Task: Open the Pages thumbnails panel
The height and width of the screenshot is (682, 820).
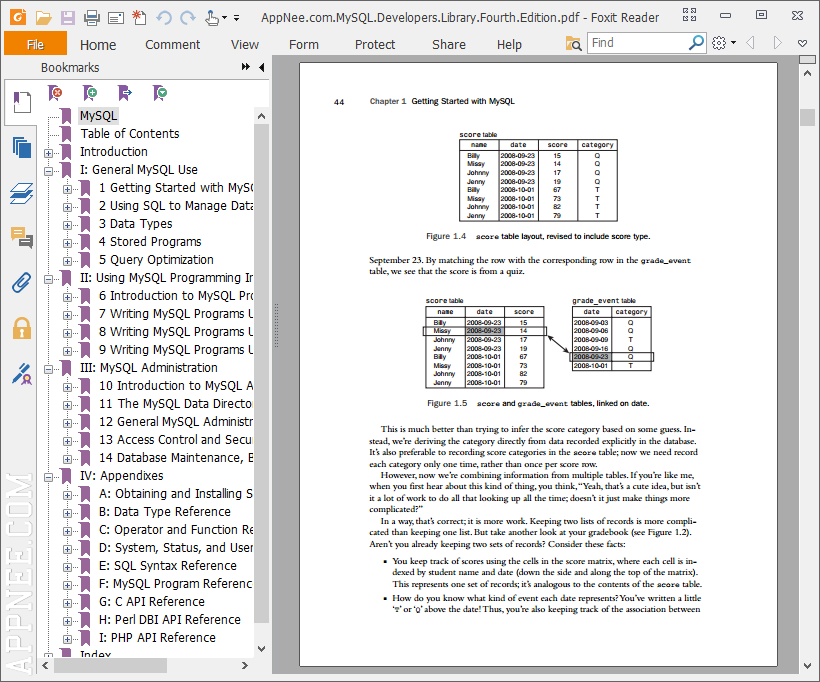Action: (x=21, y=147)
